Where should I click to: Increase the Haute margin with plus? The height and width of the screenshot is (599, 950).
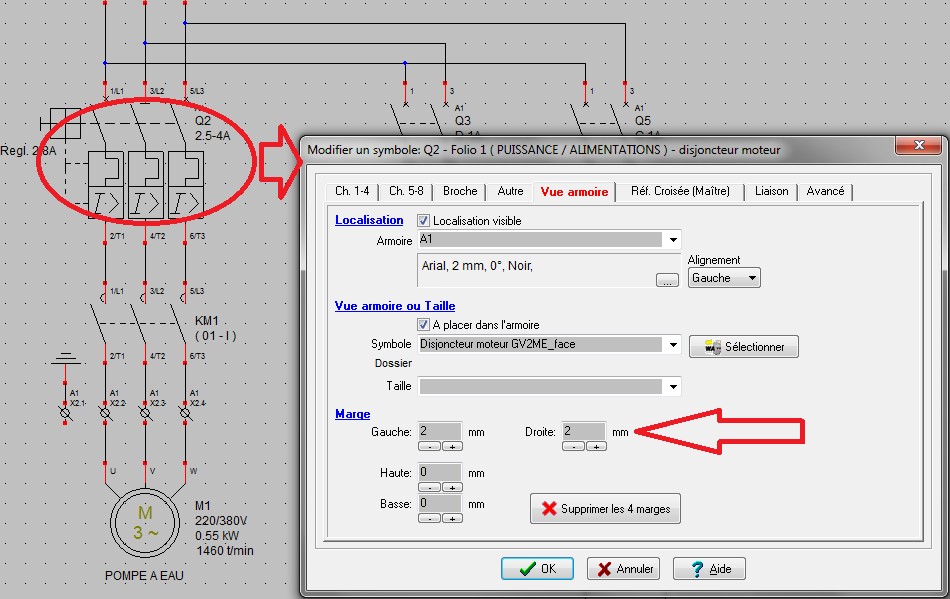pos(453,487)
